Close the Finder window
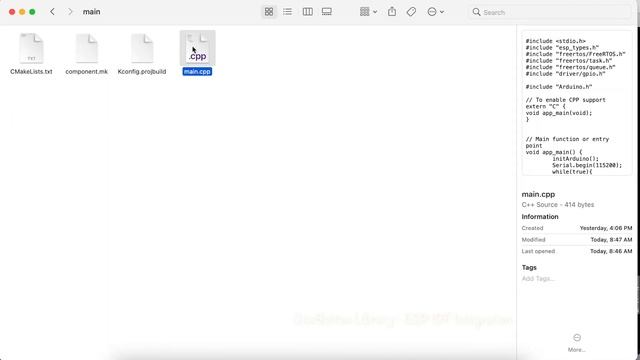The width and height of the screenshot is (640, 360). 12,12
